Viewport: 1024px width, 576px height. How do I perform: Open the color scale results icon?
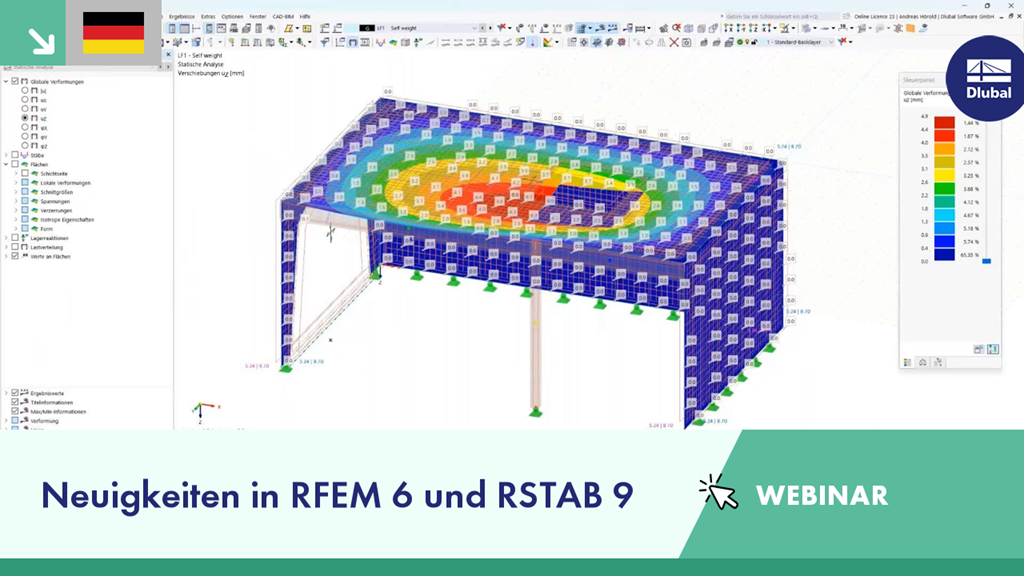click(547, 42)
